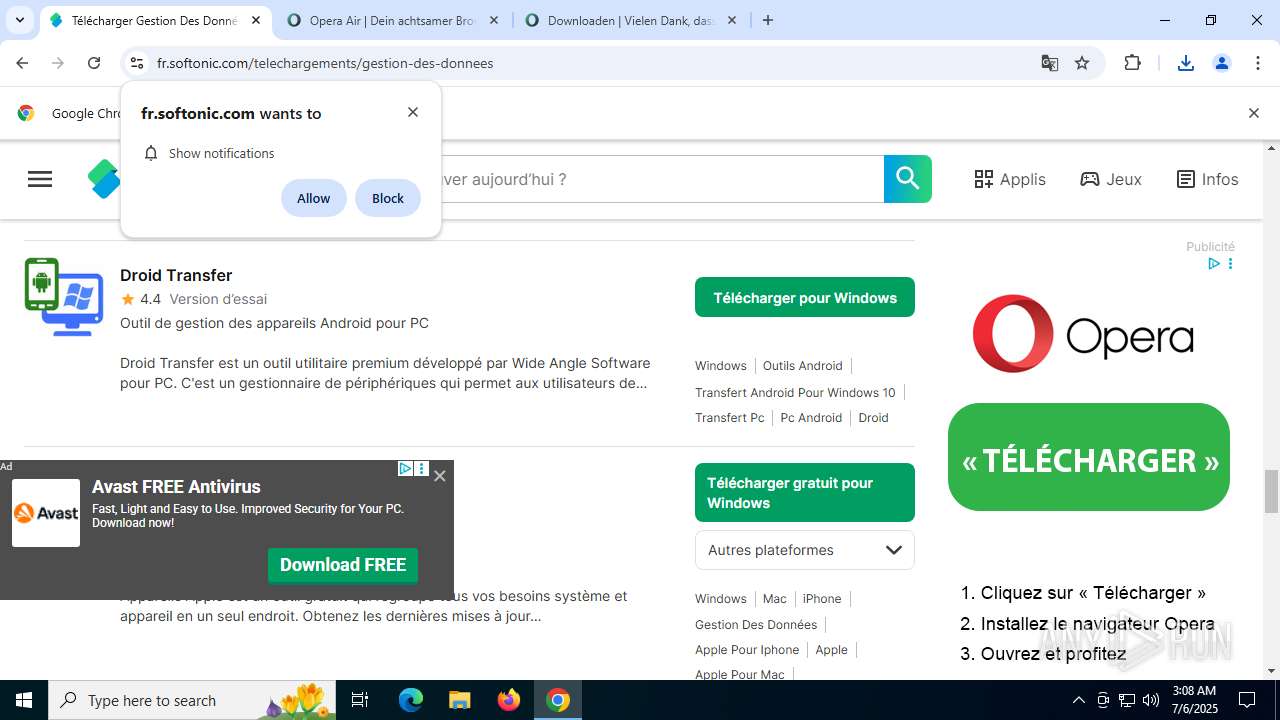Open notification center icon

[x=1247, y=700]
